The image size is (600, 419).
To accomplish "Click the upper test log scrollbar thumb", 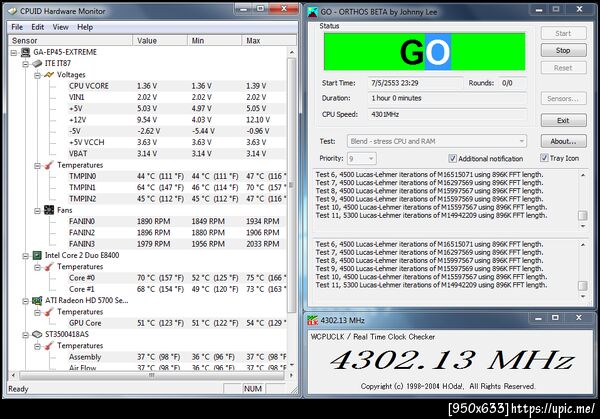I will click(x=582, y=215).
